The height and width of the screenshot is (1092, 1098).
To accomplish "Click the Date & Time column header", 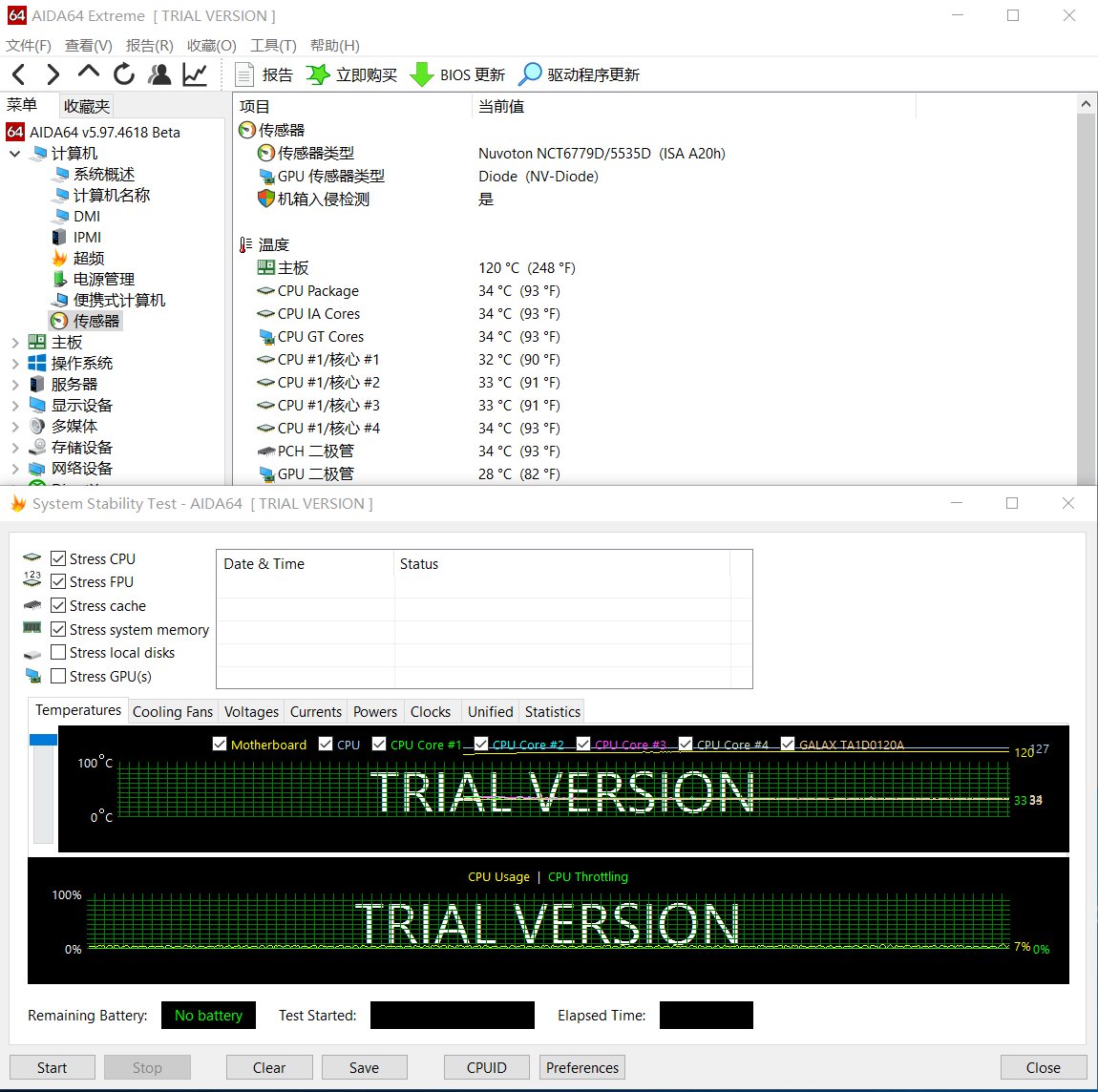I will click(x=306, y=563).
